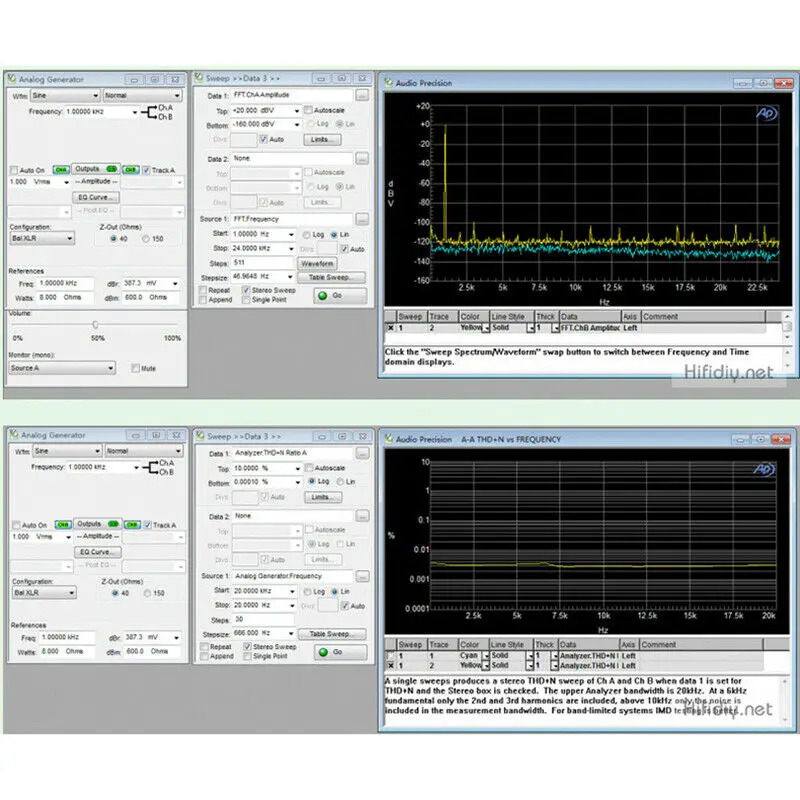Click the AP logo in the FFT spectrum graph
The image size is (800, 800).
tap(766, 113)
